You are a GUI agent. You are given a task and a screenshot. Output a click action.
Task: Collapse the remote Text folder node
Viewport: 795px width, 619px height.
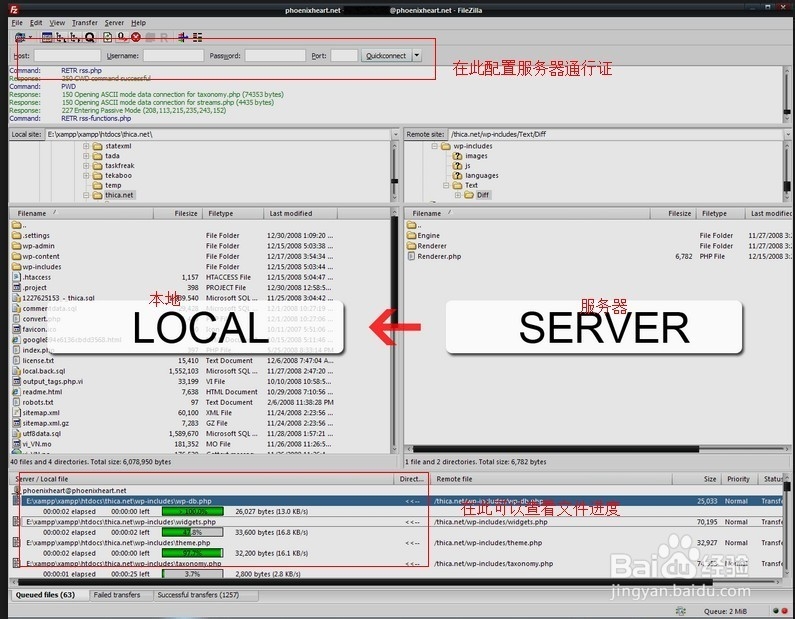446,186
